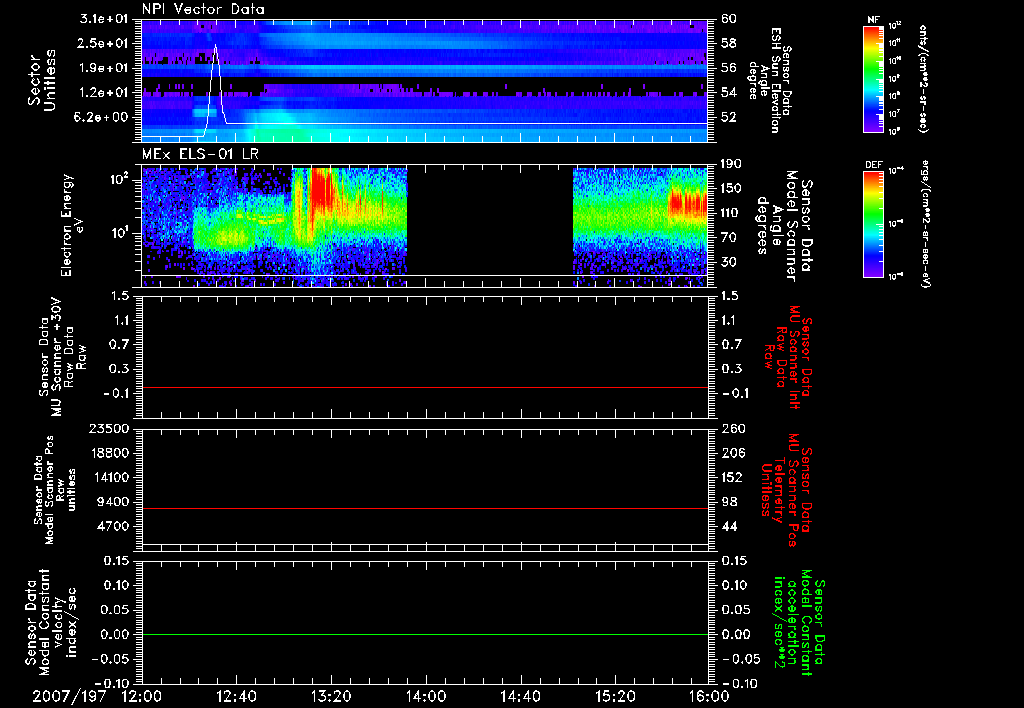Click the "260" telemetry tick value
The width and height of the screenshot is (1024, 708).
(733, 428)
